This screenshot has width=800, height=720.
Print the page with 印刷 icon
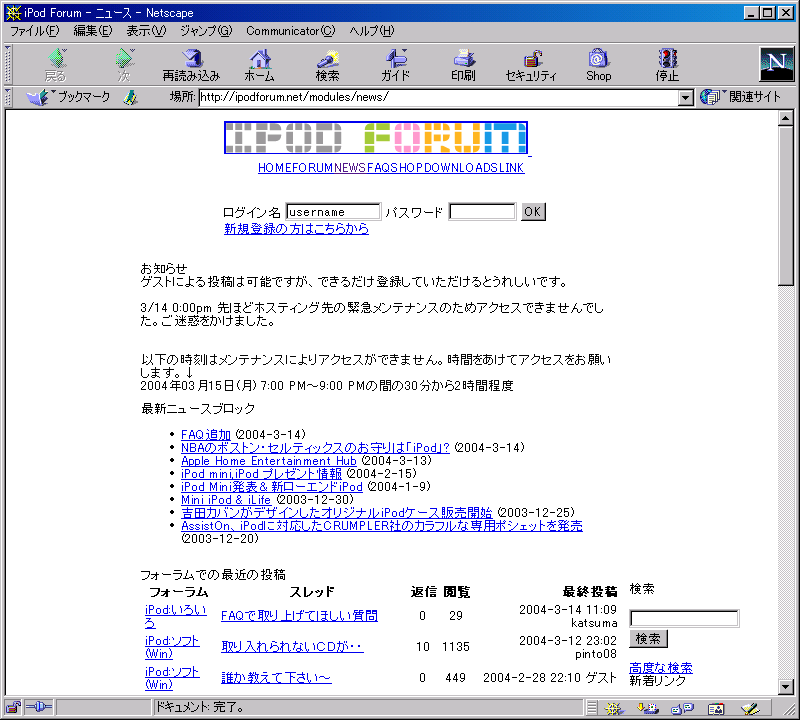(x=463, y=65)
